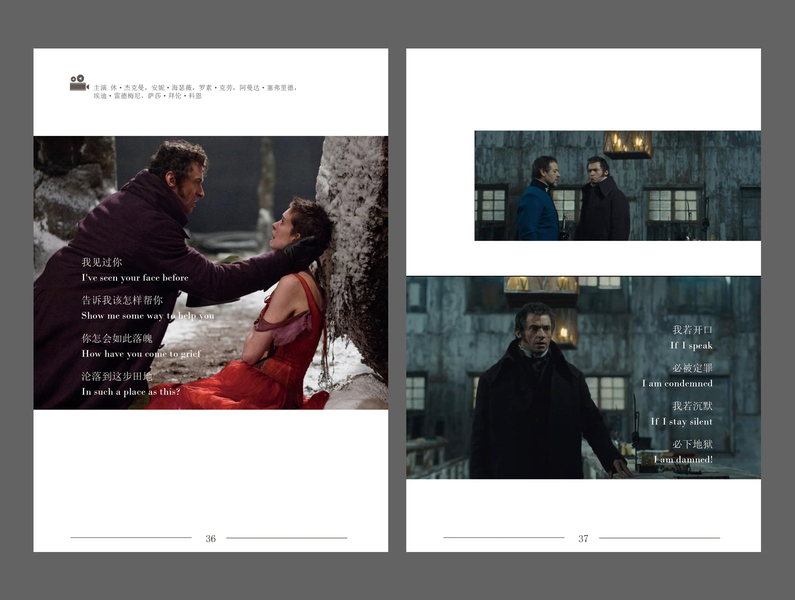This screenshot has width=795, height=600.
Task: Select the lone man in black coat still
Action: [584, 377]
